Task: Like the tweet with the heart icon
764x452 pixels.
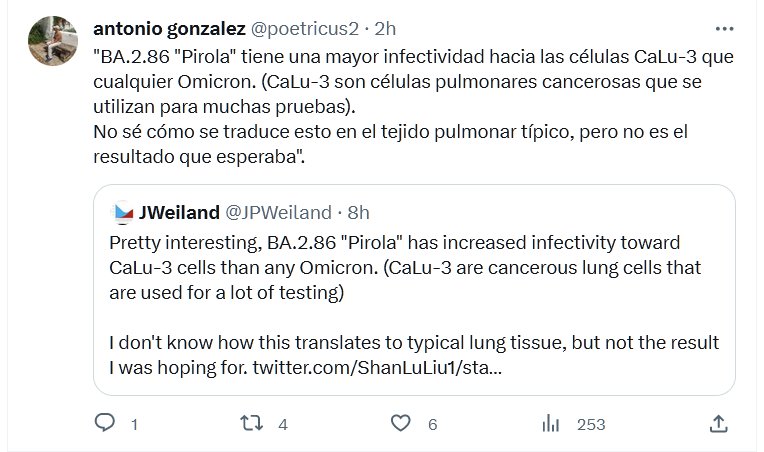Action: [401, 423]
